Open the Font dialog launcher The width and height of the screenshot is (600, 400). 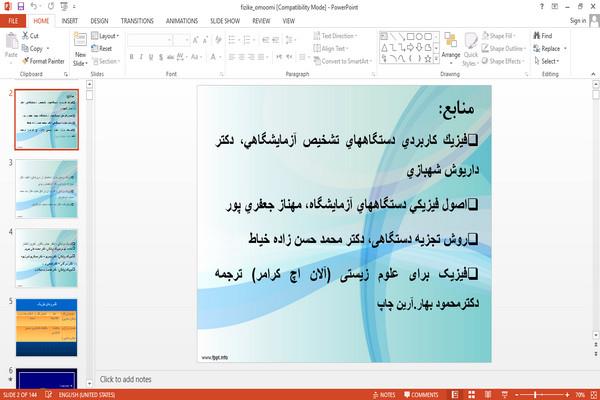(221, 74)
